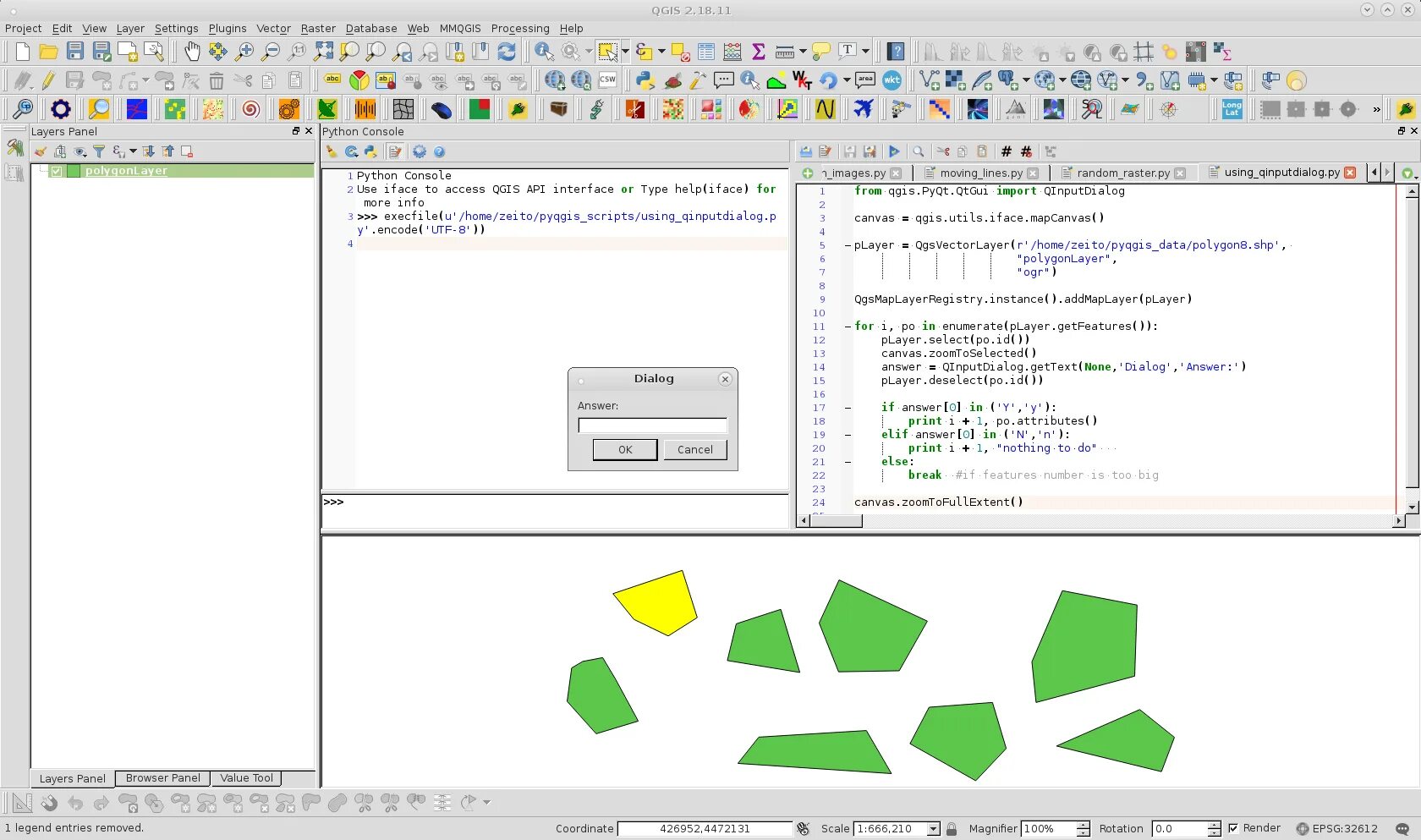Click the Zoom Full extent icon
Screen dimensions: 1421x840
pos(323,52)
